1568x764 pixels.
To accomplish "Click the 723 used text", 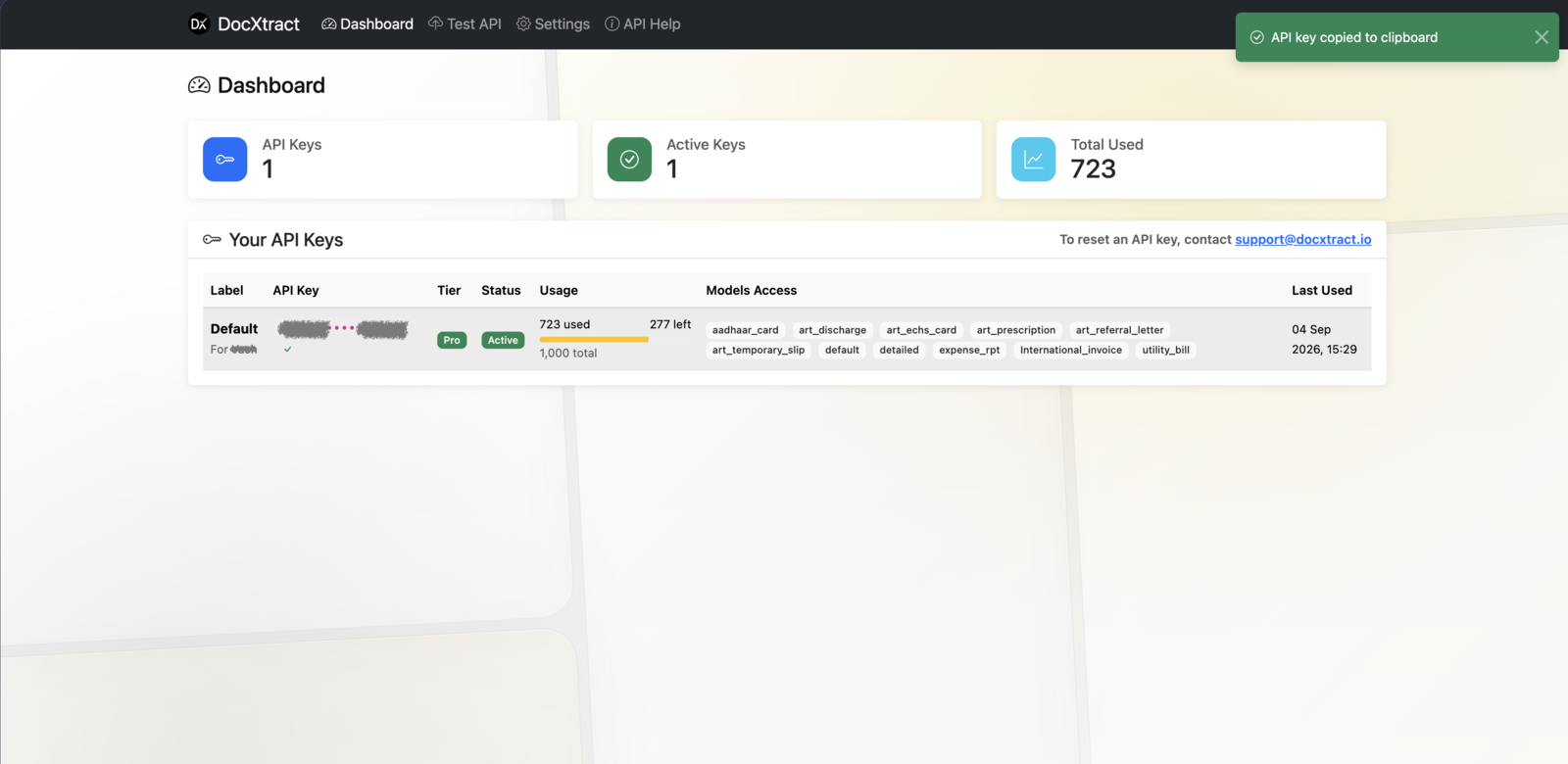I will [x=564, y=324].
